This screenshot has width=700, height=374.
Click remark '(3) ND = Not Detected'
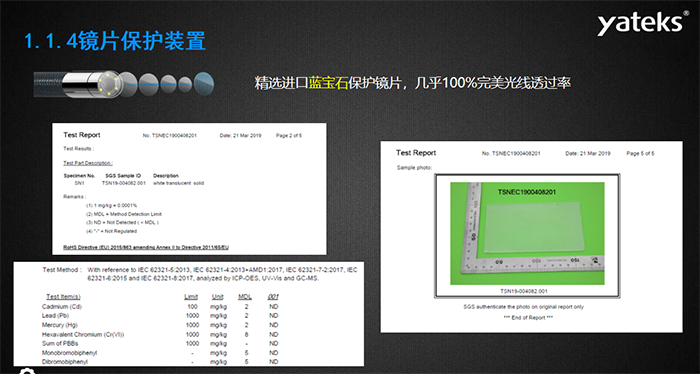(x=122, y=222)
